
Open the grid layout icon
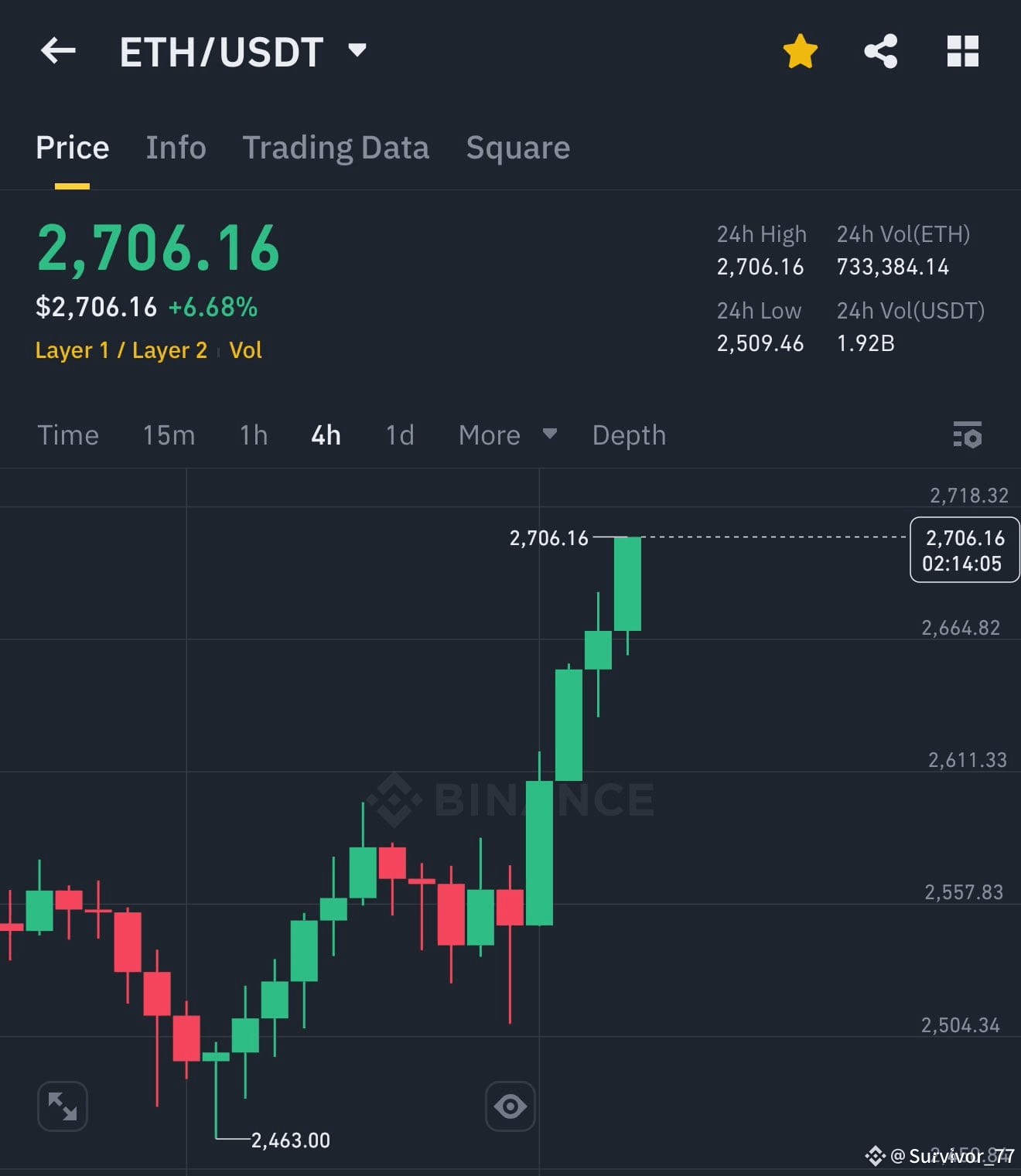click(x=963, y=52)
